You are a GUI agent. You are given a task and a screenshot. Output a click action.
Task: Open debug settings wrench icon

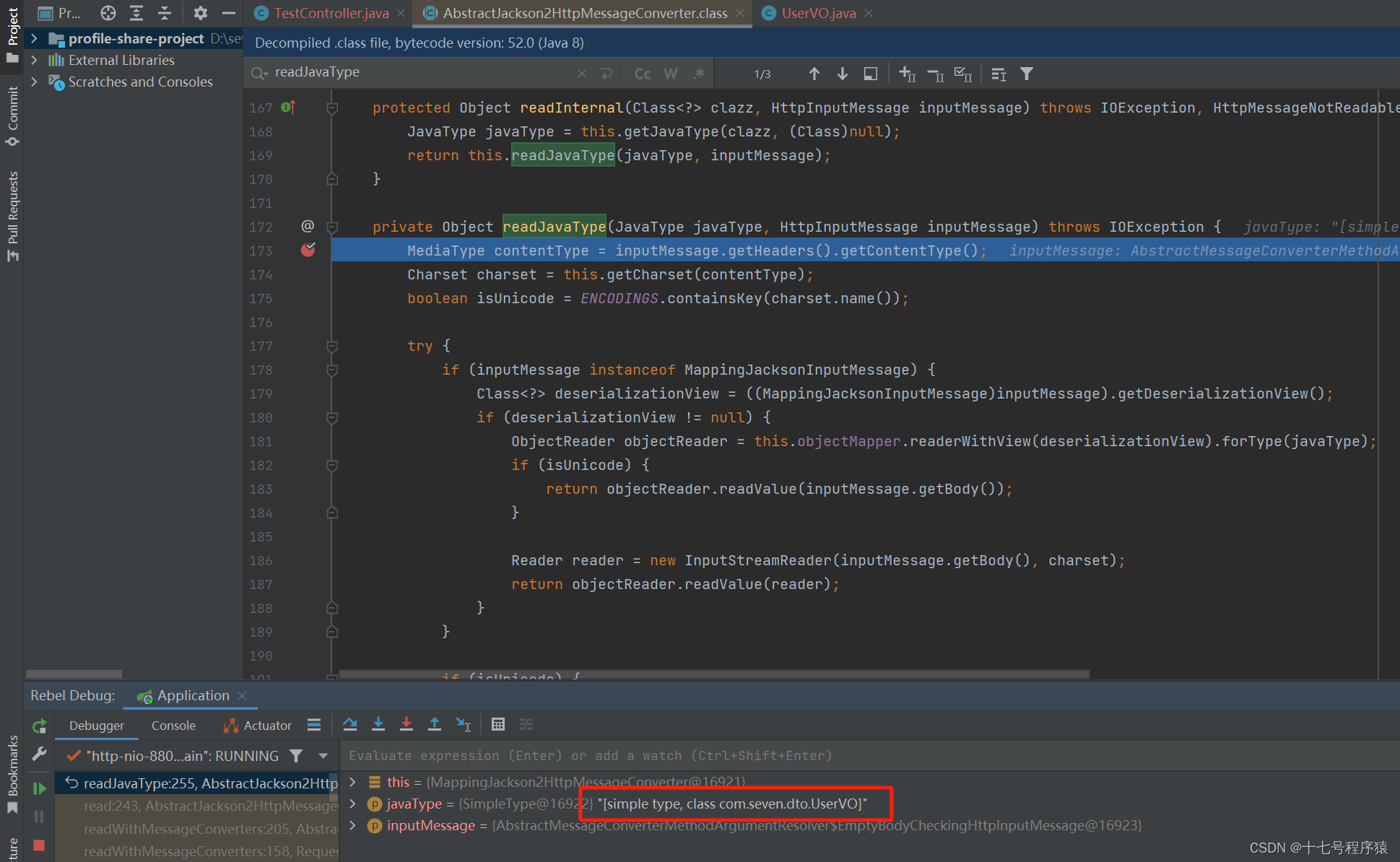pyautogui.click(x=39, y=754)
